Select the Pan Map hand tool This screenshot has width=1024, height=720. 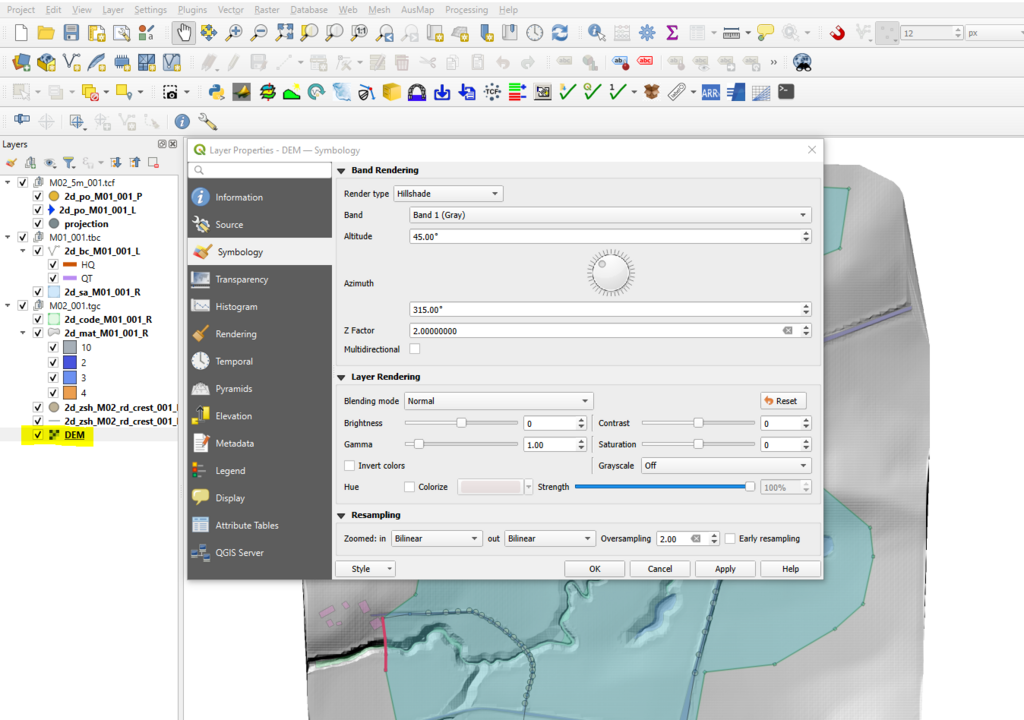pos(184,33)
